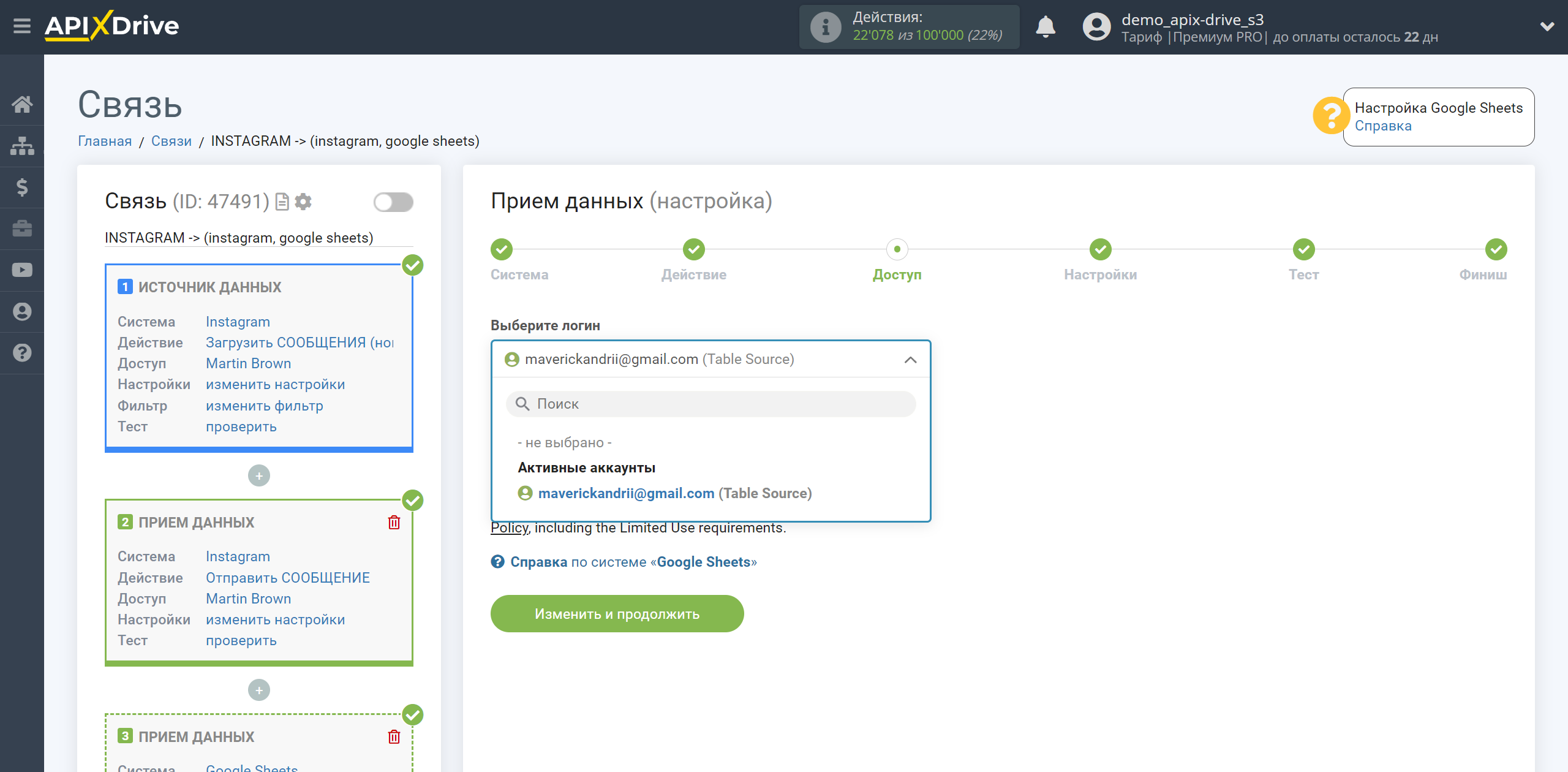Open the billing dollar sidebar icon
The image size is (1568, 772).
pyautogui.click(x=22, y=187)
